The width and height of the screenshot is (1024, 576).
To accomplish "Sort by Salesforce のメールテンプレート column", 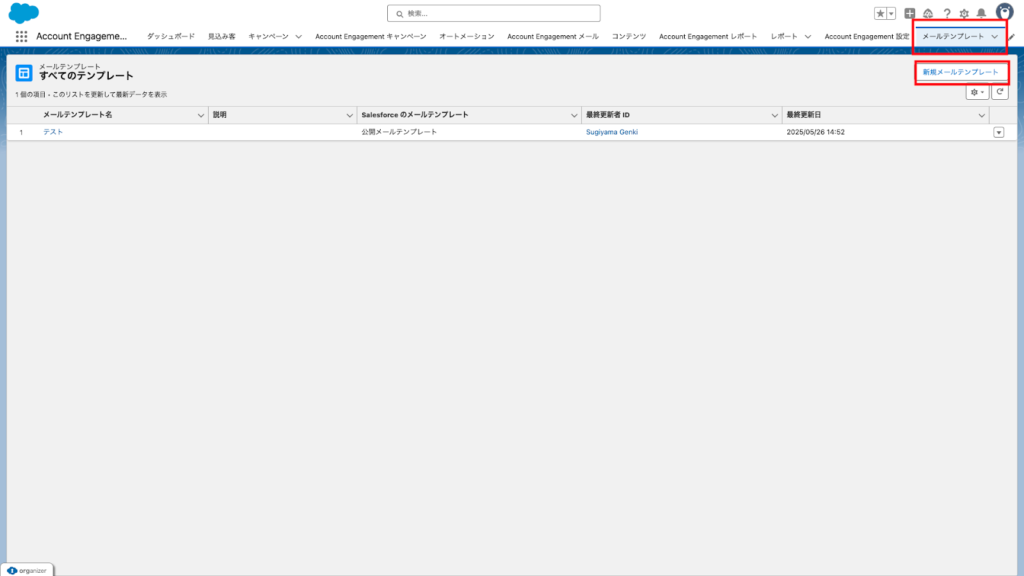I will point(415,115).
